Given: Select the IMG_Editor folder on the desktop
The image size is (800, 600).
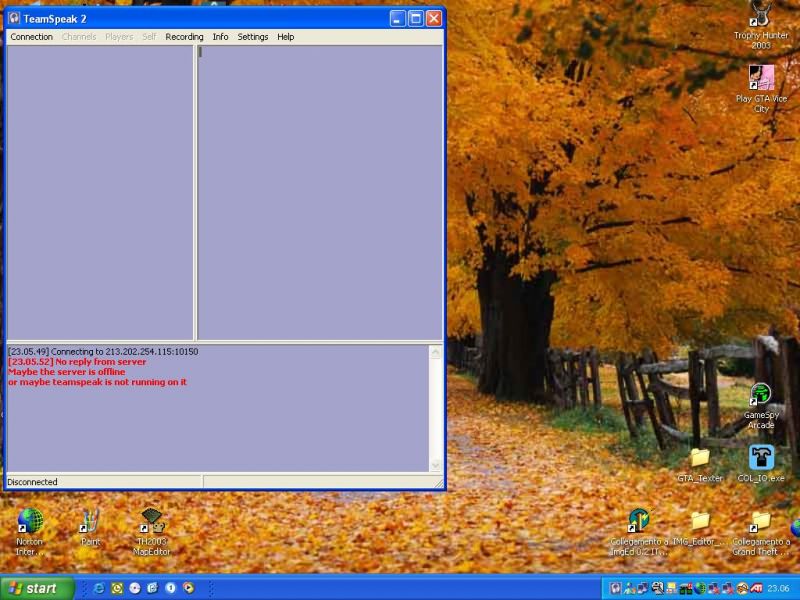Looking at the screenshot, I should [700, 528].
